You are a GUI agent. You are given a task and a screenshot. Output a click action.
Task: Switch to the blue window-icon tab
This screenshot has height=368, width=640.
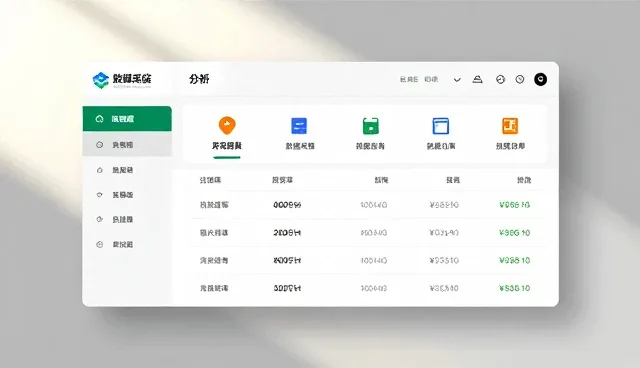(x=441, y=133)
